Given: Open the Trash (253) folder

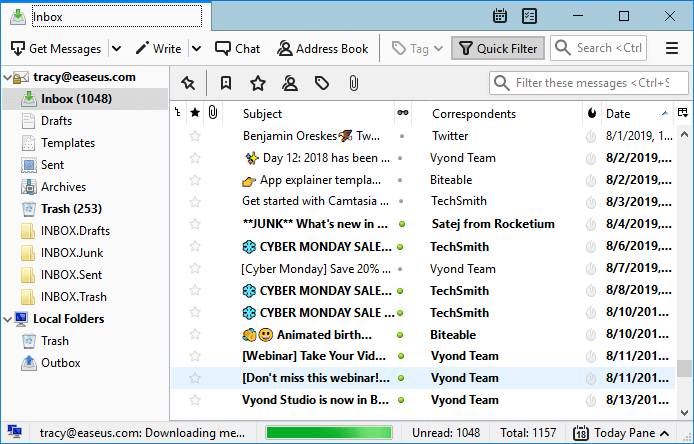Looking at the screenshot, I should point(71,209).
